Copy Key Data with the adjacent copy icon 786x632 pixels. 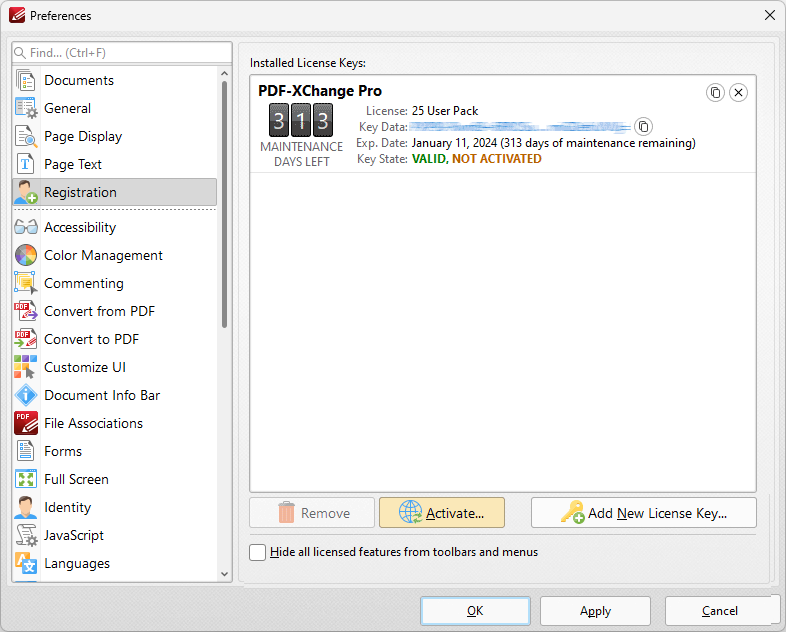[644, 127]
